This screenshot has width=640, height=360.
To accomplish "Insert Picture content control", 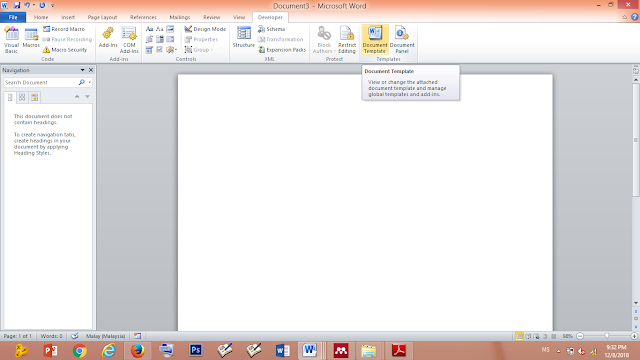I will coord(170,29).
